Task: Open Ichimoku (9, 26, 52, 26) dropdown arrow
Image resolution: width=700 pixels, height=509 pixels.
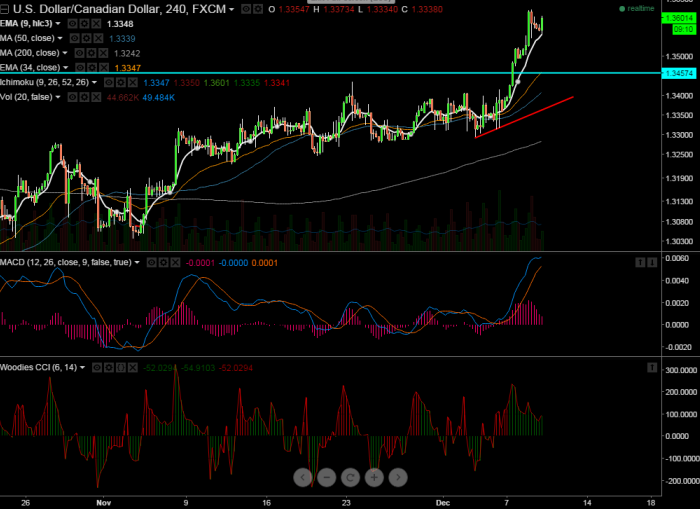Action: tap(94, 83)
